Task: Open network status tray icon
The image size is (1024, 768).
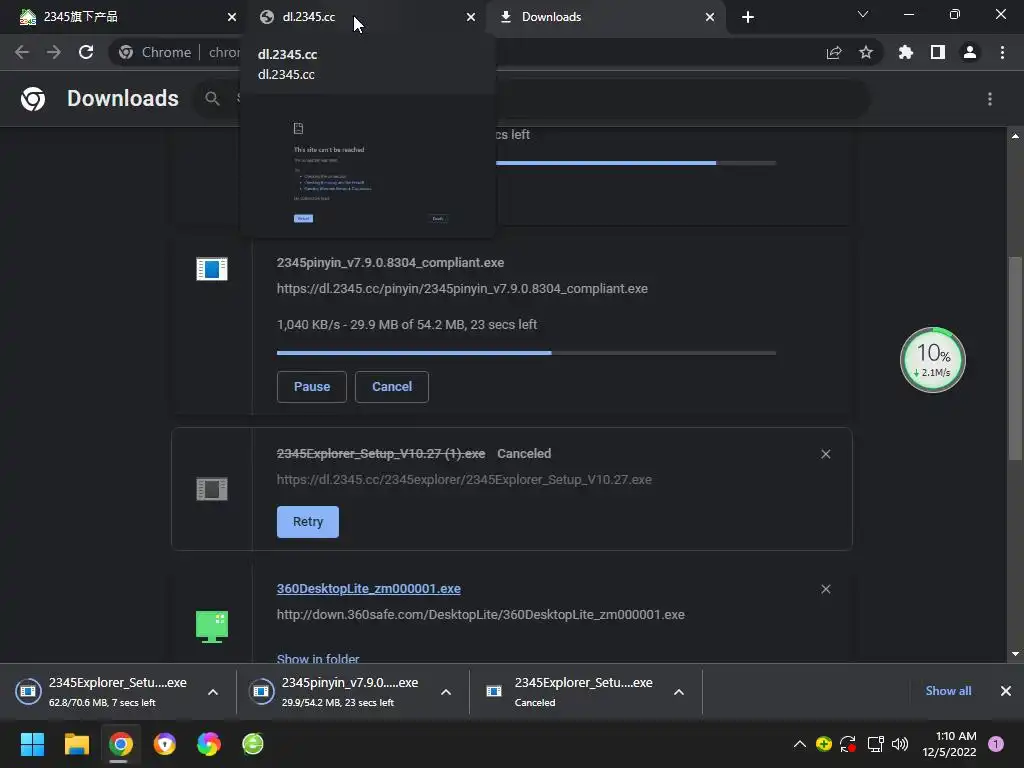Action: point(875,744)
